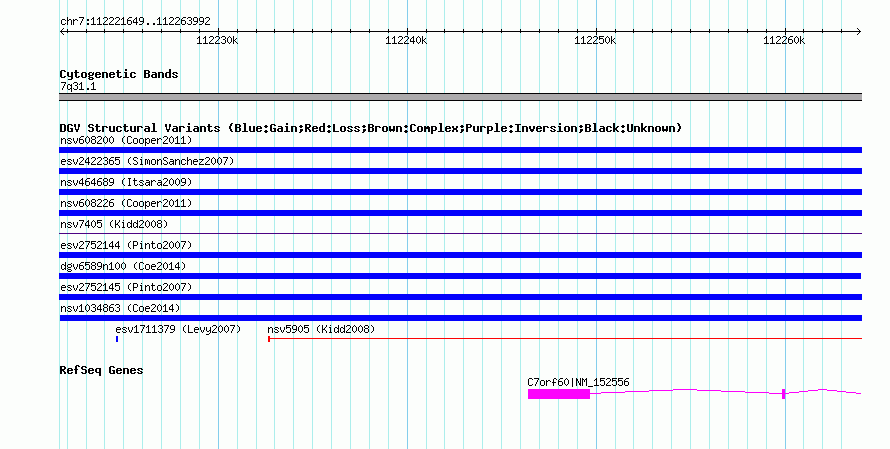Click the blue bar under nsv608226

[460, 213]
